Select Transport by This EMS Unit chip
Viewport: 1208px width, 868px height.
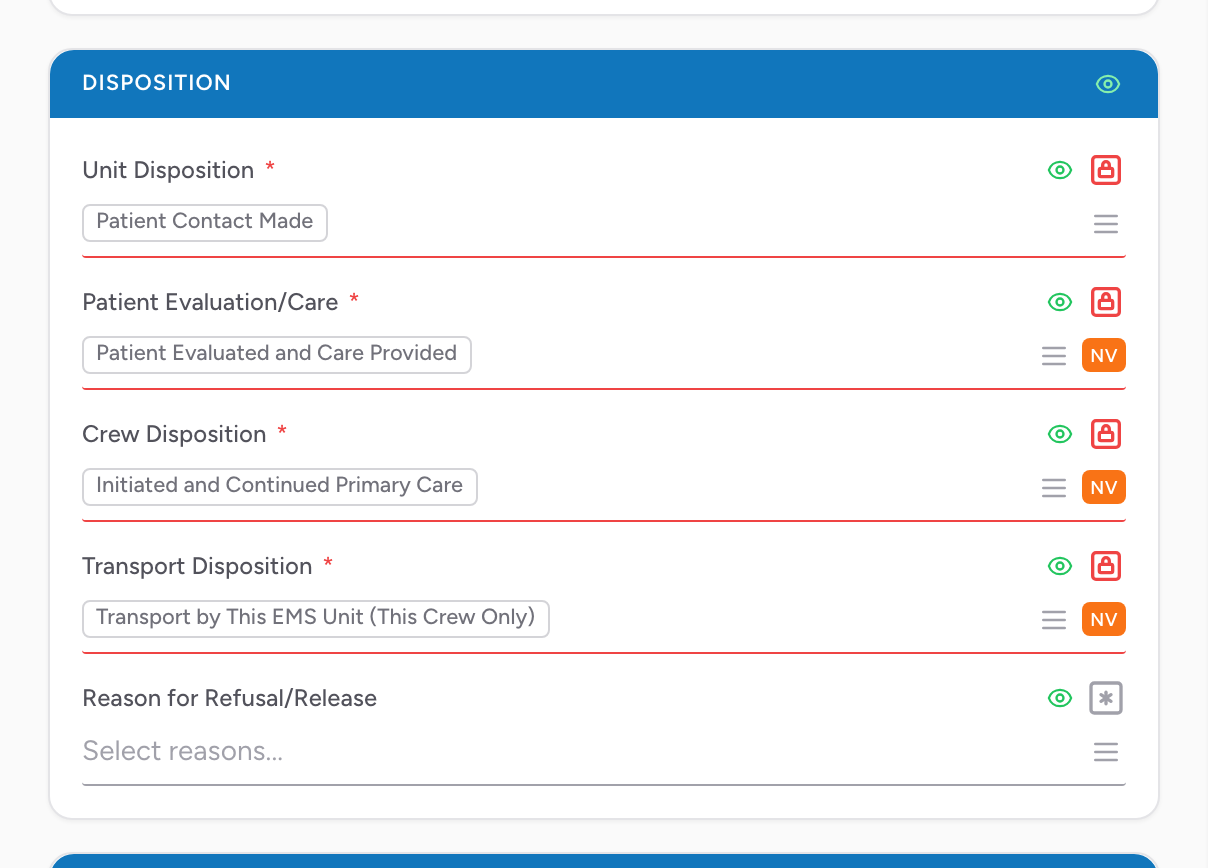(x=316, y=618)
